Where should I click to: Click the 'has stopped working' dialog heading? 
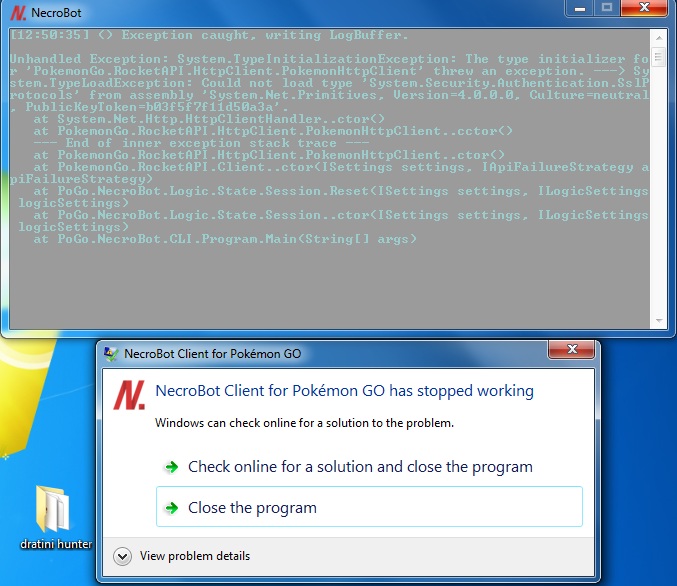click(x=345, y=391)
